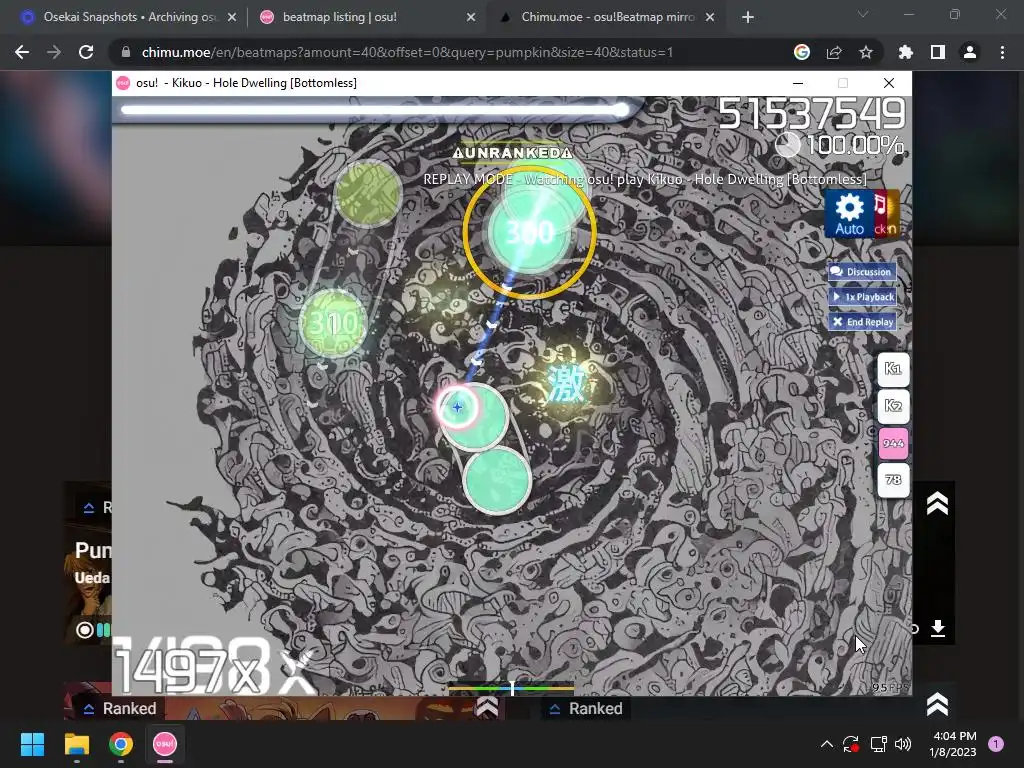
Task: Click the green hit circle numbered 300
Action: coord(530,232)
